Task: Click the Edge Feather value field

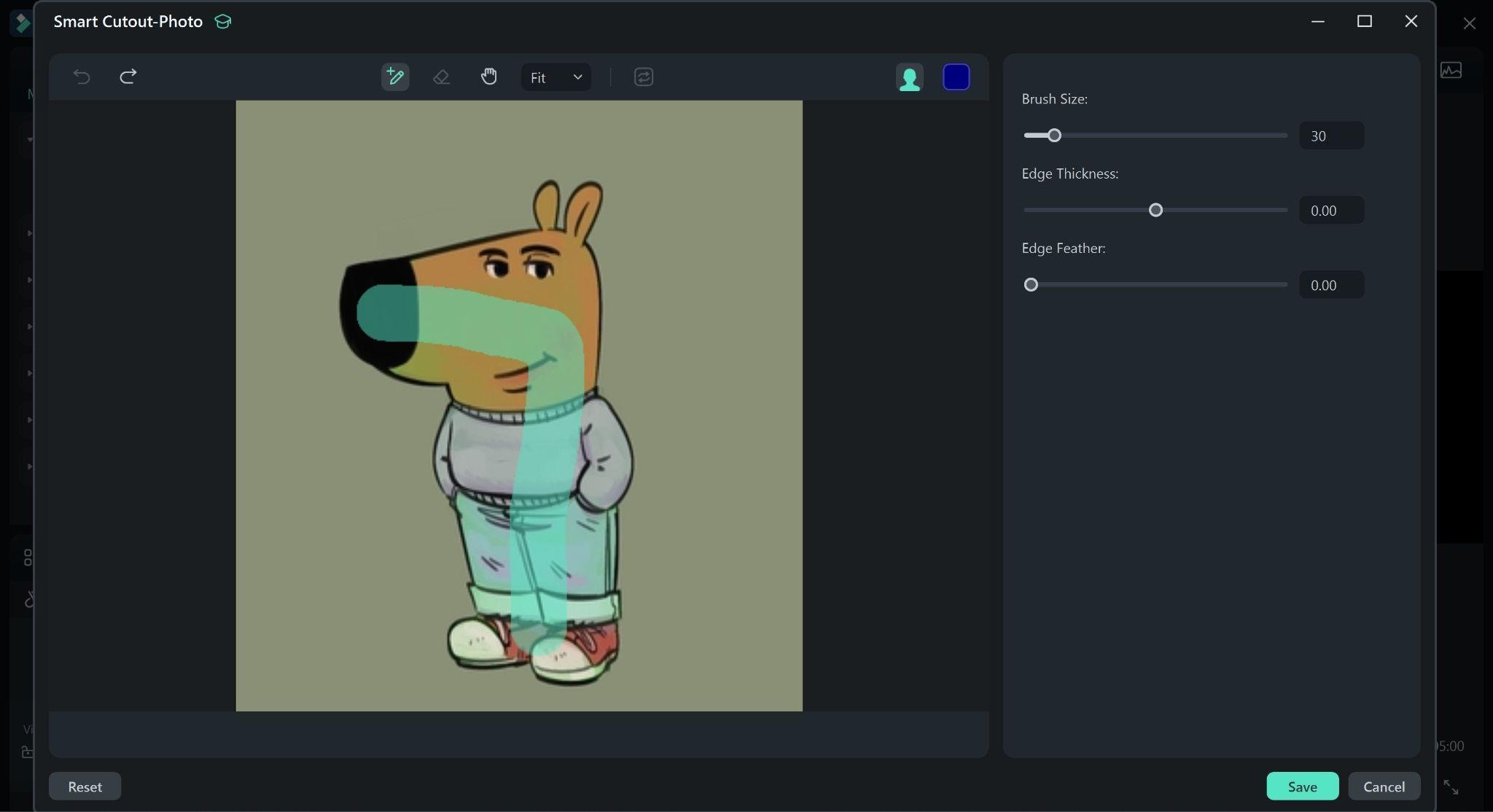Action: (1332, 285)
